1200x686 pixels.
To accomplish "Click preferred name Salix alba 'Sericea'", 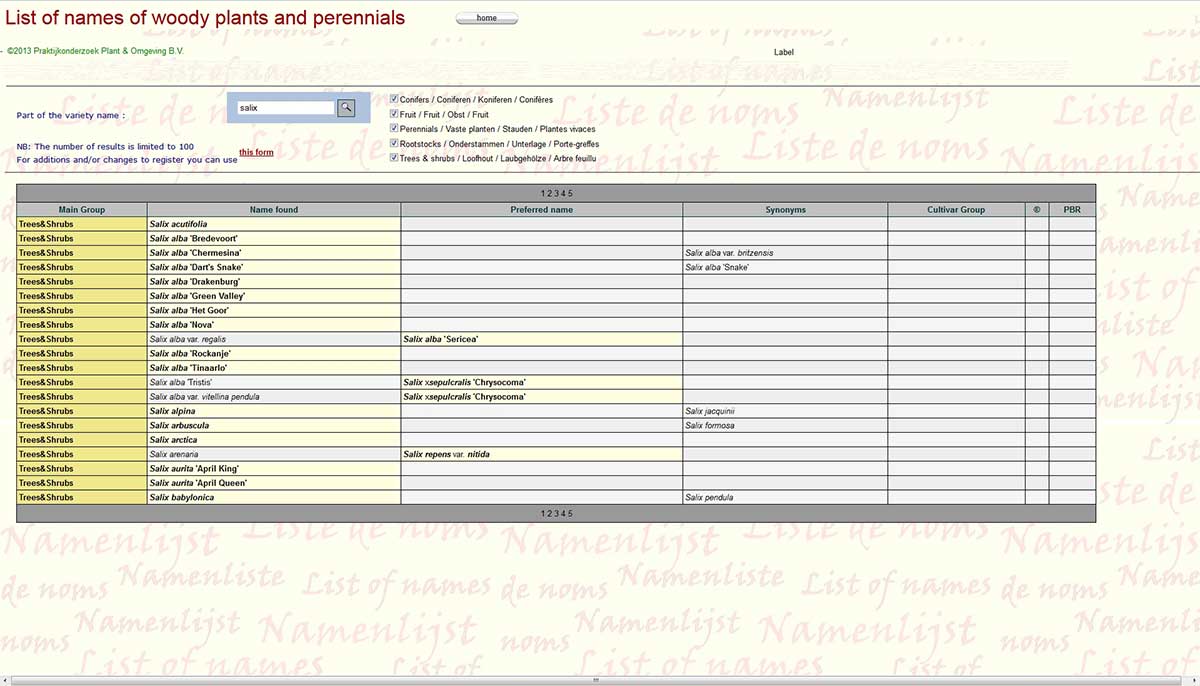I will 439,339.
